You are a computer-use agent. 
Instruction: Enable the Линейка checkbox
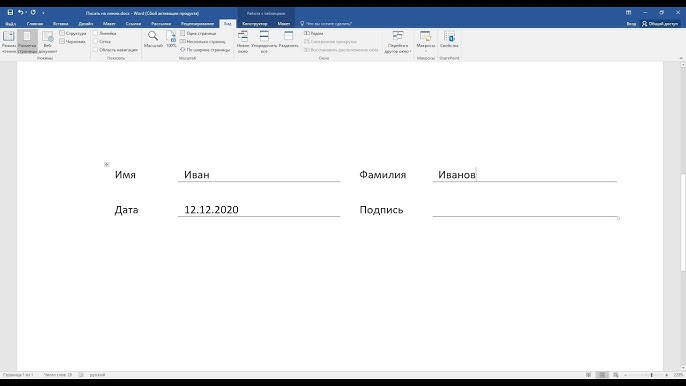click(105, 33)
